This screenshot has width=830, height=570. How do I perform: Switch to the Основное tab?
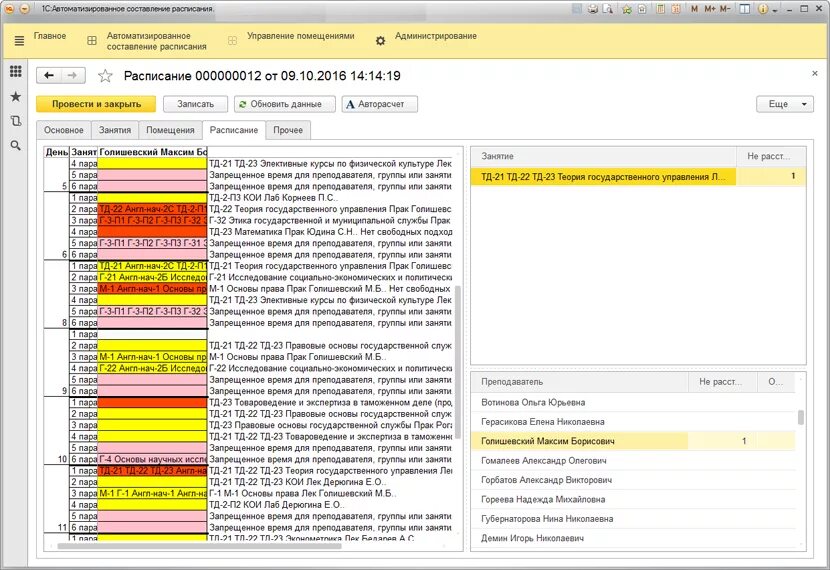64,130
